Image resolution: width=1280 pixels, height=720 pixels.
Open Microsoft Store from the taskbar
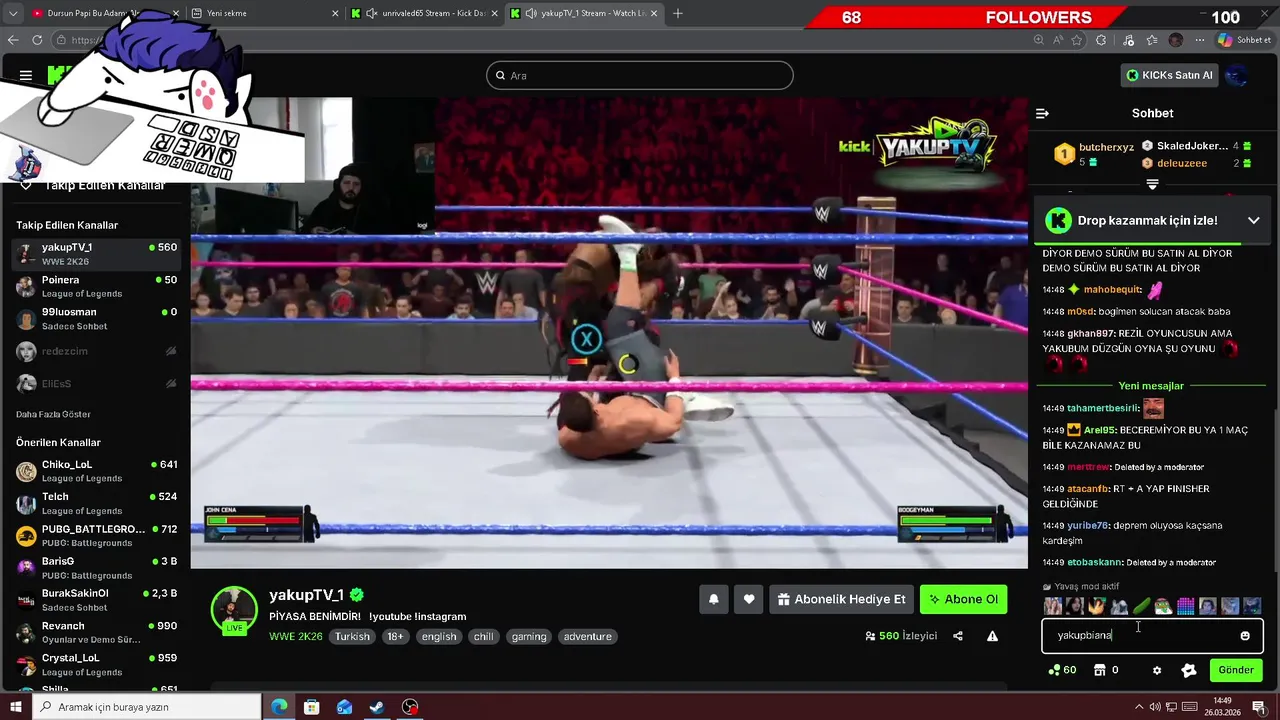coord(312,707)
